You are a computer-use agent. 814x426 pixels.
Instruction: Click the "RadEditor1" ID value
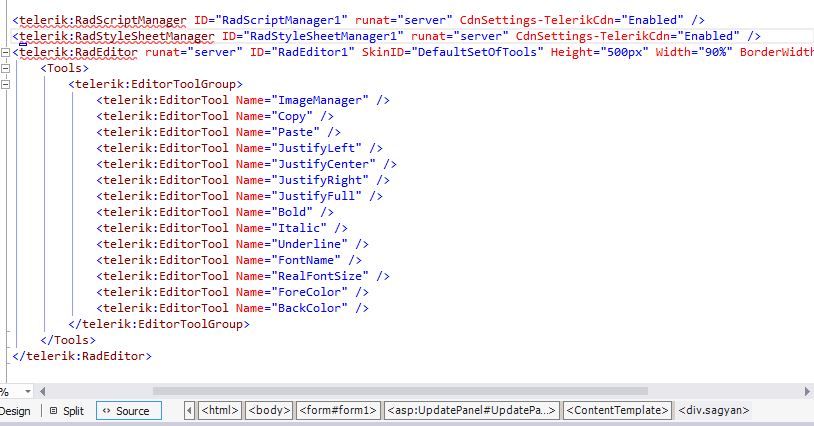(x=313, y=52)
